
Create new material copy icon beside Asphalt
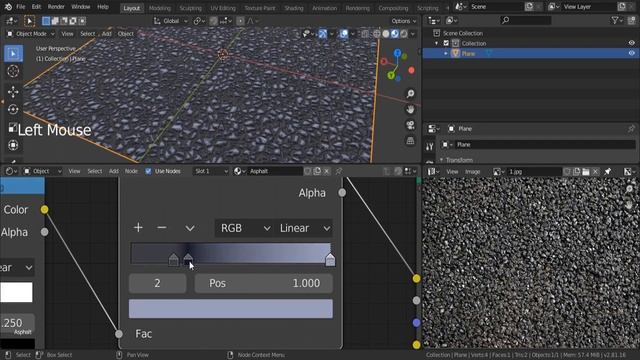click(x=317, y=171)
